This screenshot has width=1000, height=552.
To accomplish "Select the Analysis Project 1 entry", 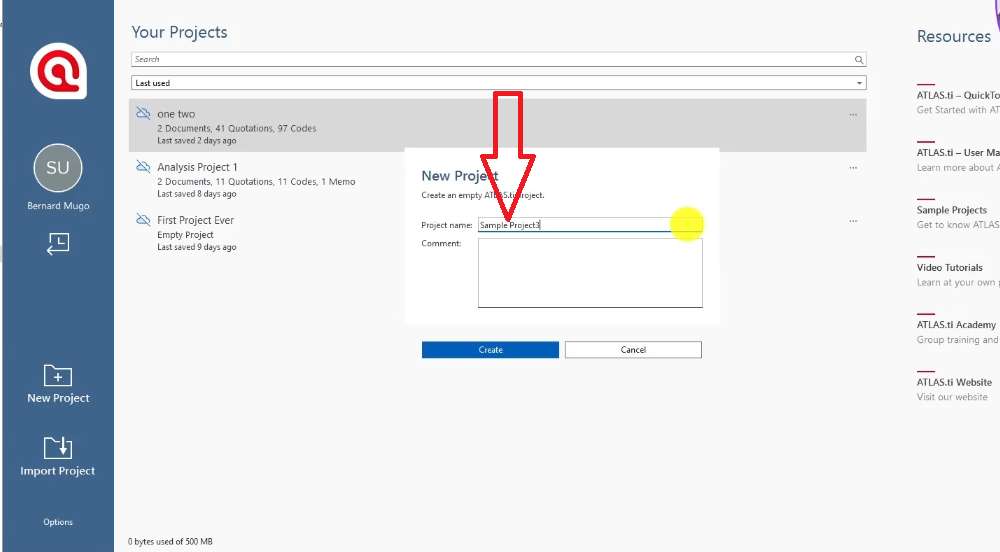I will click(197, 167).
